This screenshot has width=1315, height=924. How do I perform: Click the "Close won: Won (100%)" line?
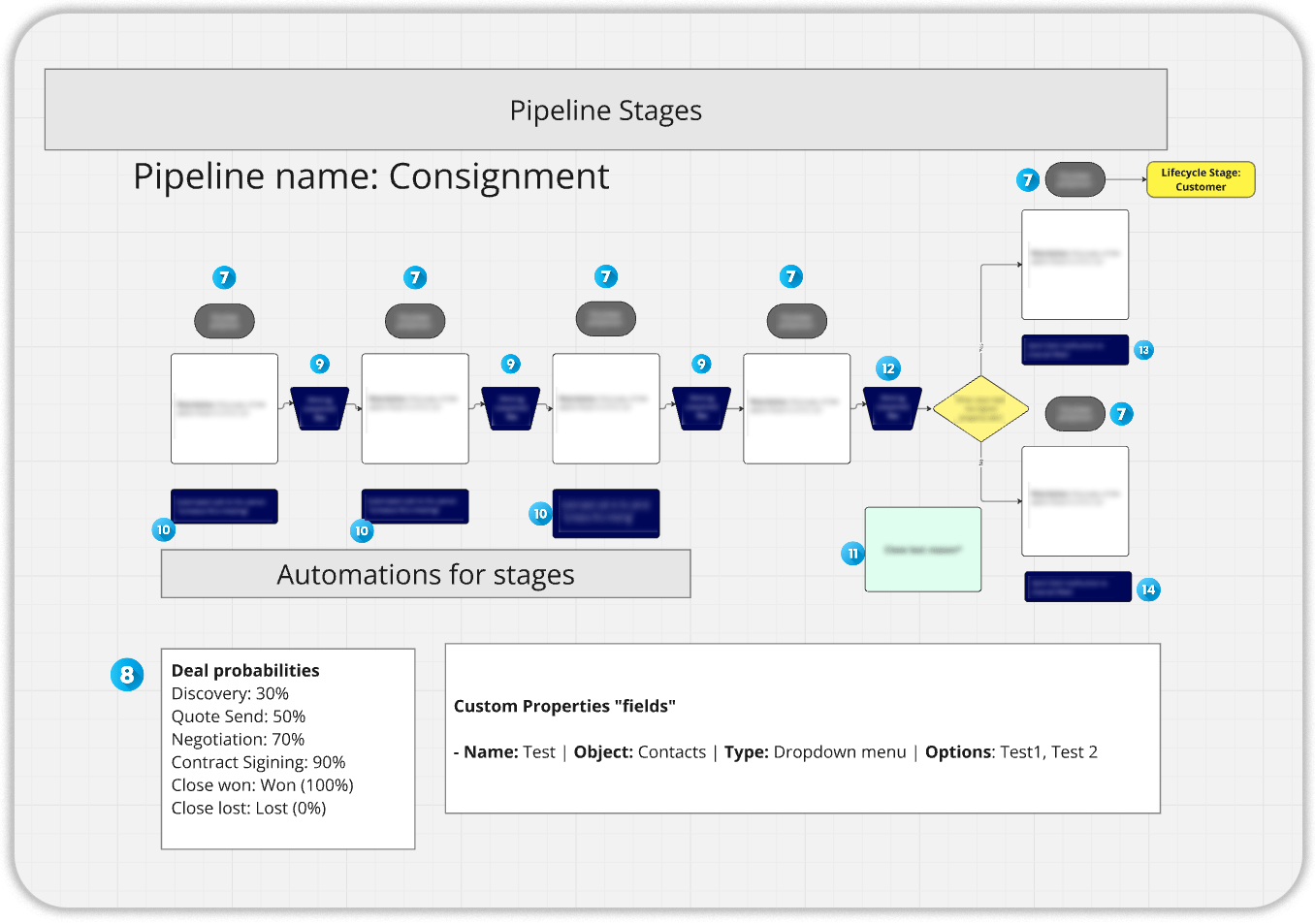[262, 785]
